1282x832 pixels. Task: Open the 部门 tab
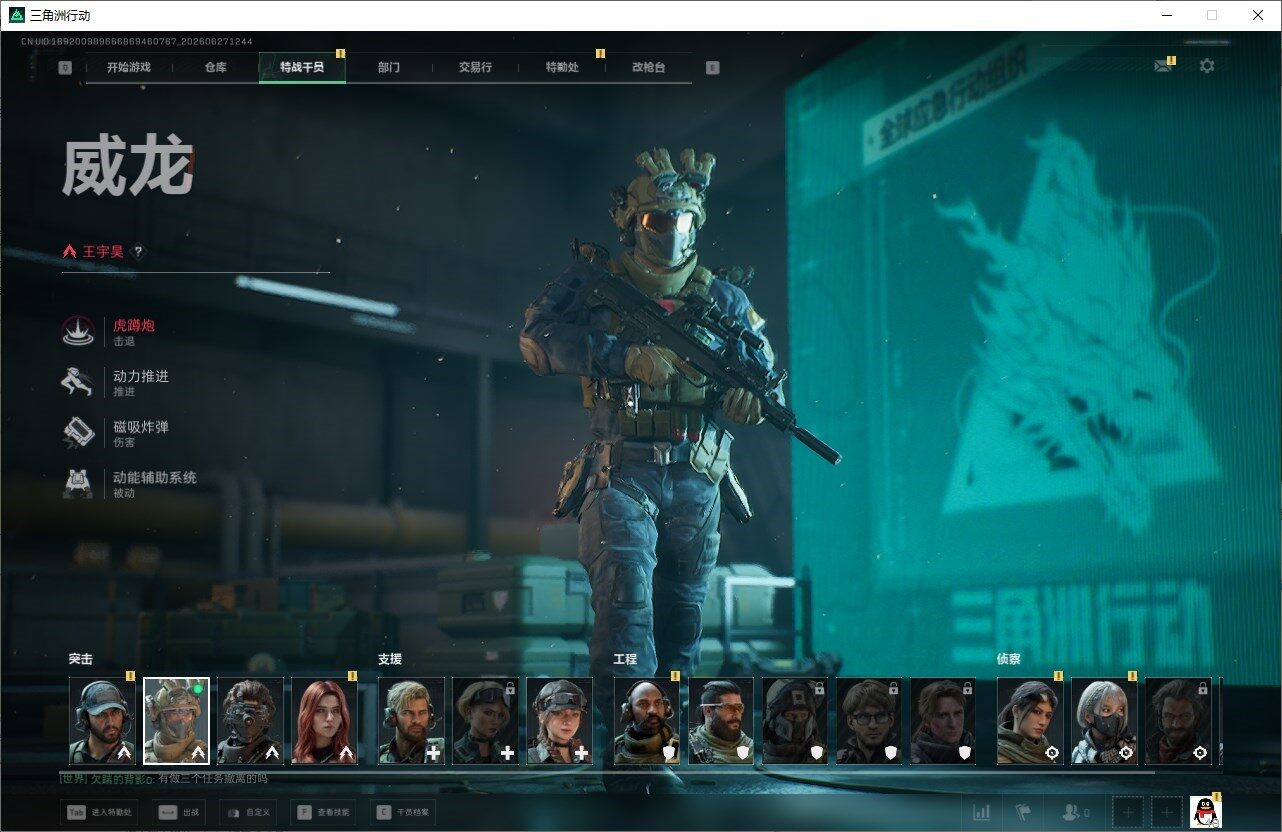[389, 68]
